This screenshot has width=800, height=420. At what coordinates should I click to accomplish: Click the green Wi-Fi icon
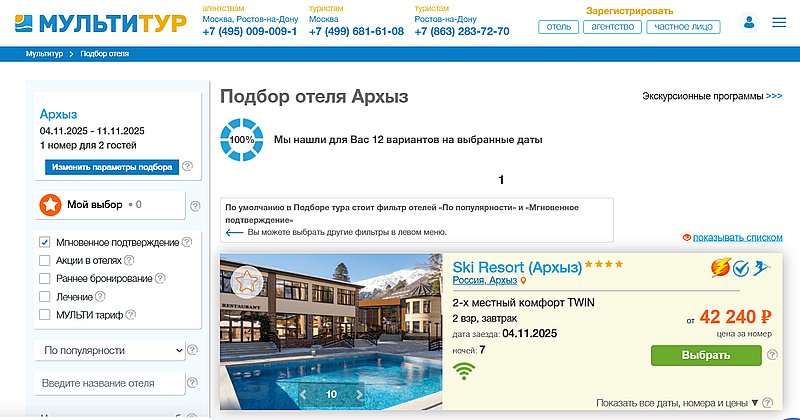(463, 371)
